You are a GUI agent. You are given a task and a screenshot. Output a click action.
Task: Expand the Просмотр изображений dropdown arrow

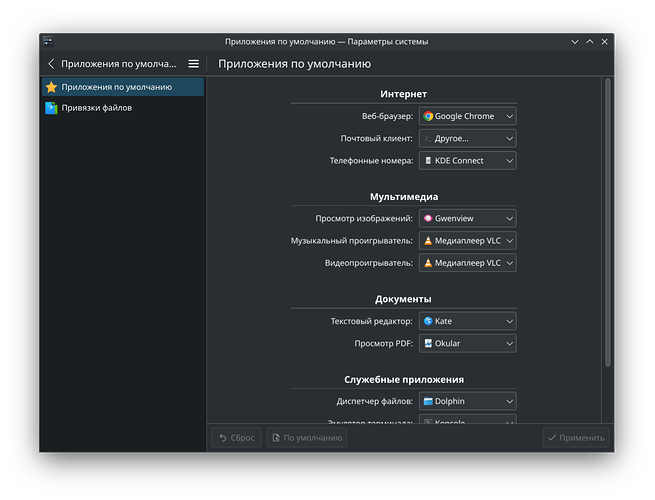(509, 218)
